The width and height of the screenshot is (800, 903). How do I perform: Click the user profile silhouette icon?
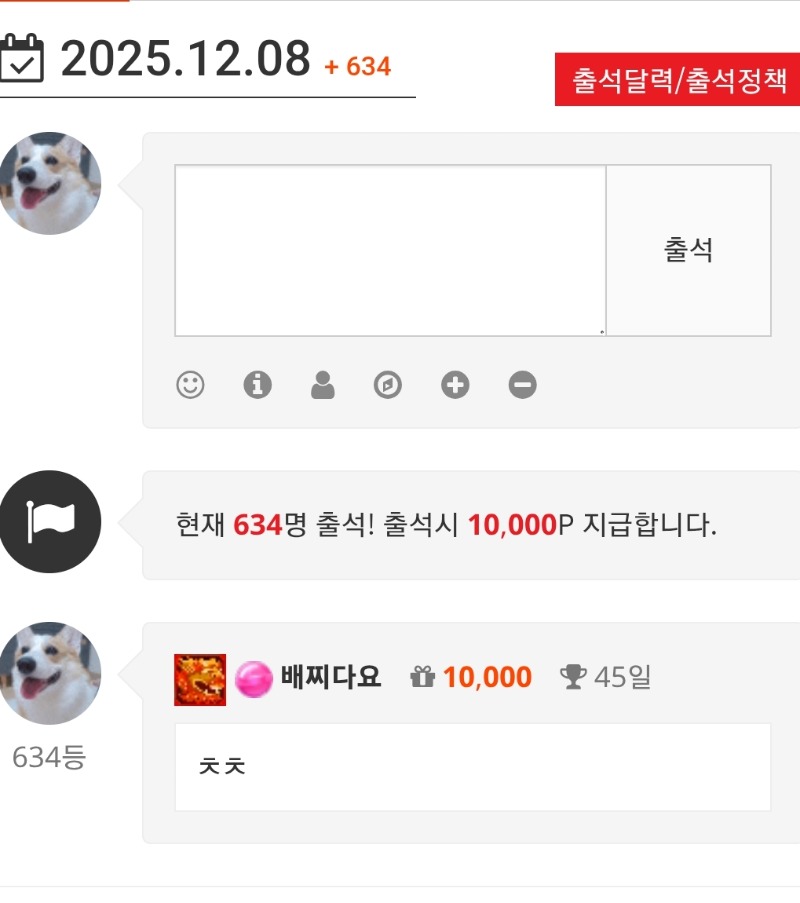pos(323,385)
